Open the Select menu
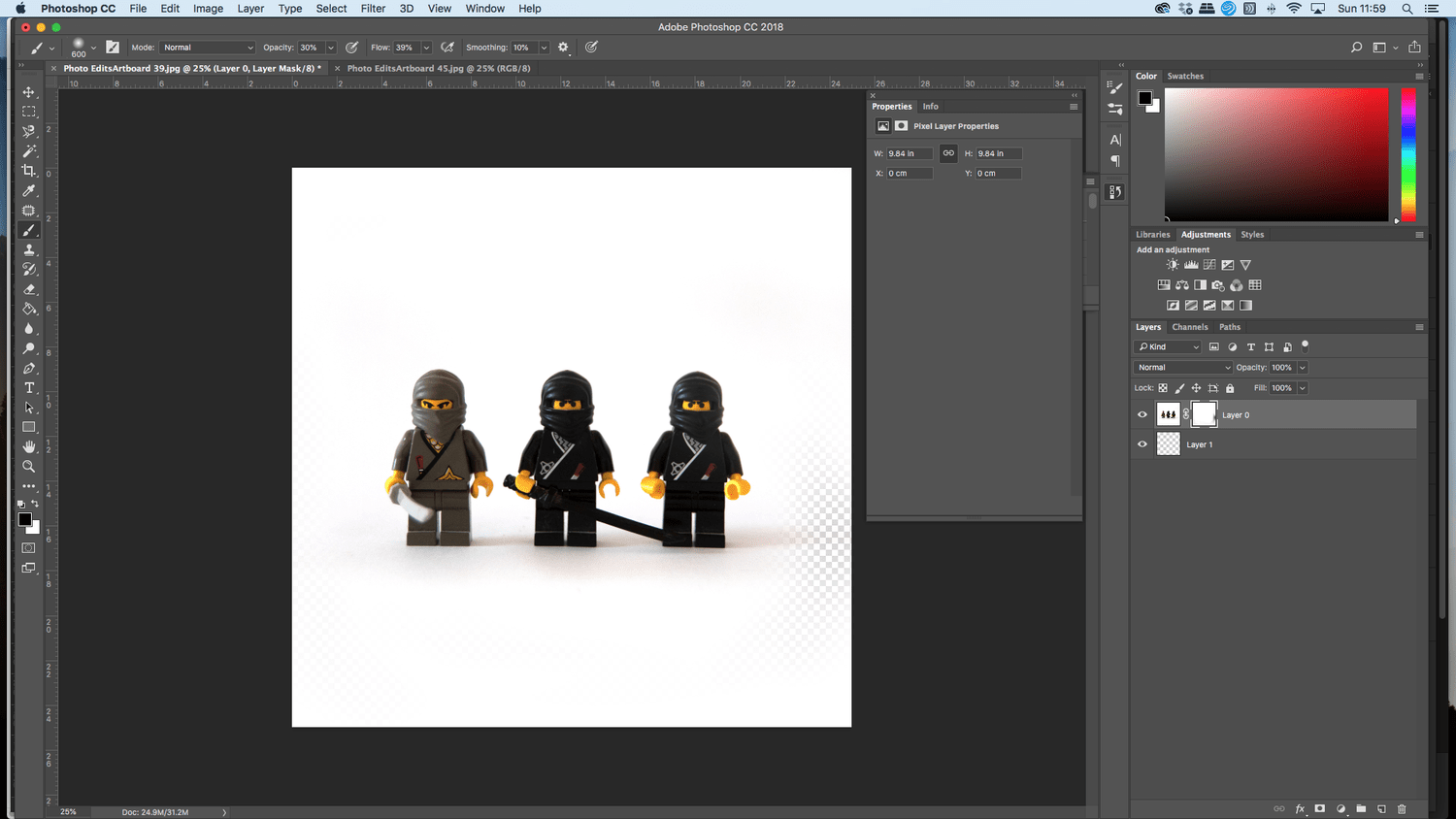1456x819 pixels. pos(331,9)
